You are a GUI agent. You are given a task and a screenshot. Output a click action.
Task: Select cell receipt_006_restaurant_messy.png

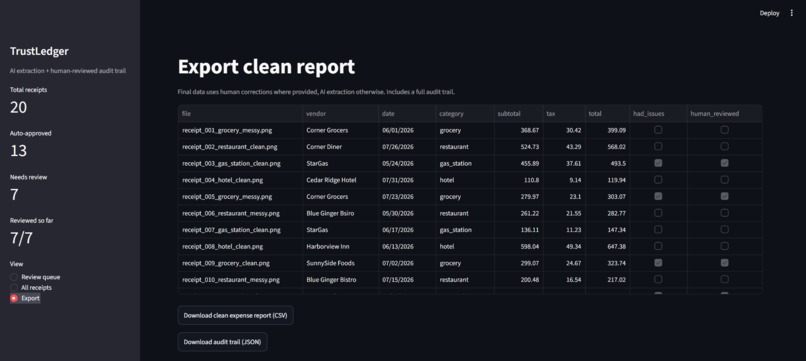pos(240,213)
